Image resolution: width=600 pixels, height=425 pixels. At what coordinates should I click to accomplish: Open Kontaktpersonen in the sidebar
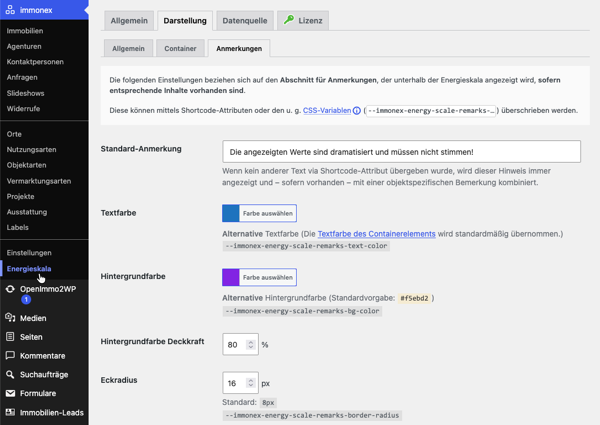tap(35, 62)
